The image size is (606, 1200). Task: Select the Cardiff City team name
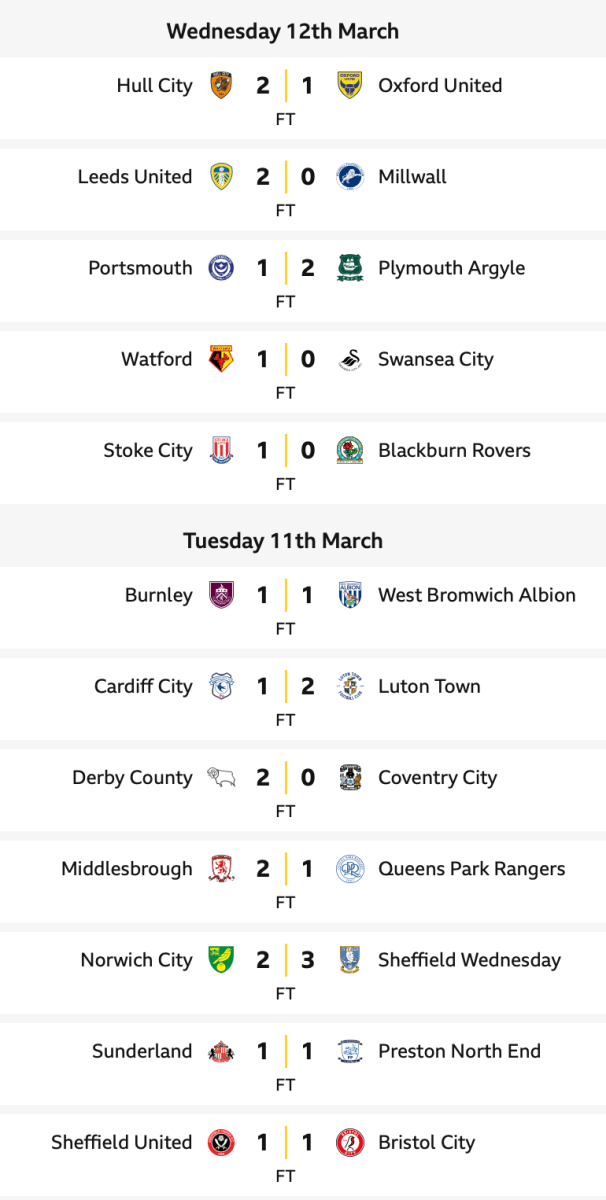point(143,686)
